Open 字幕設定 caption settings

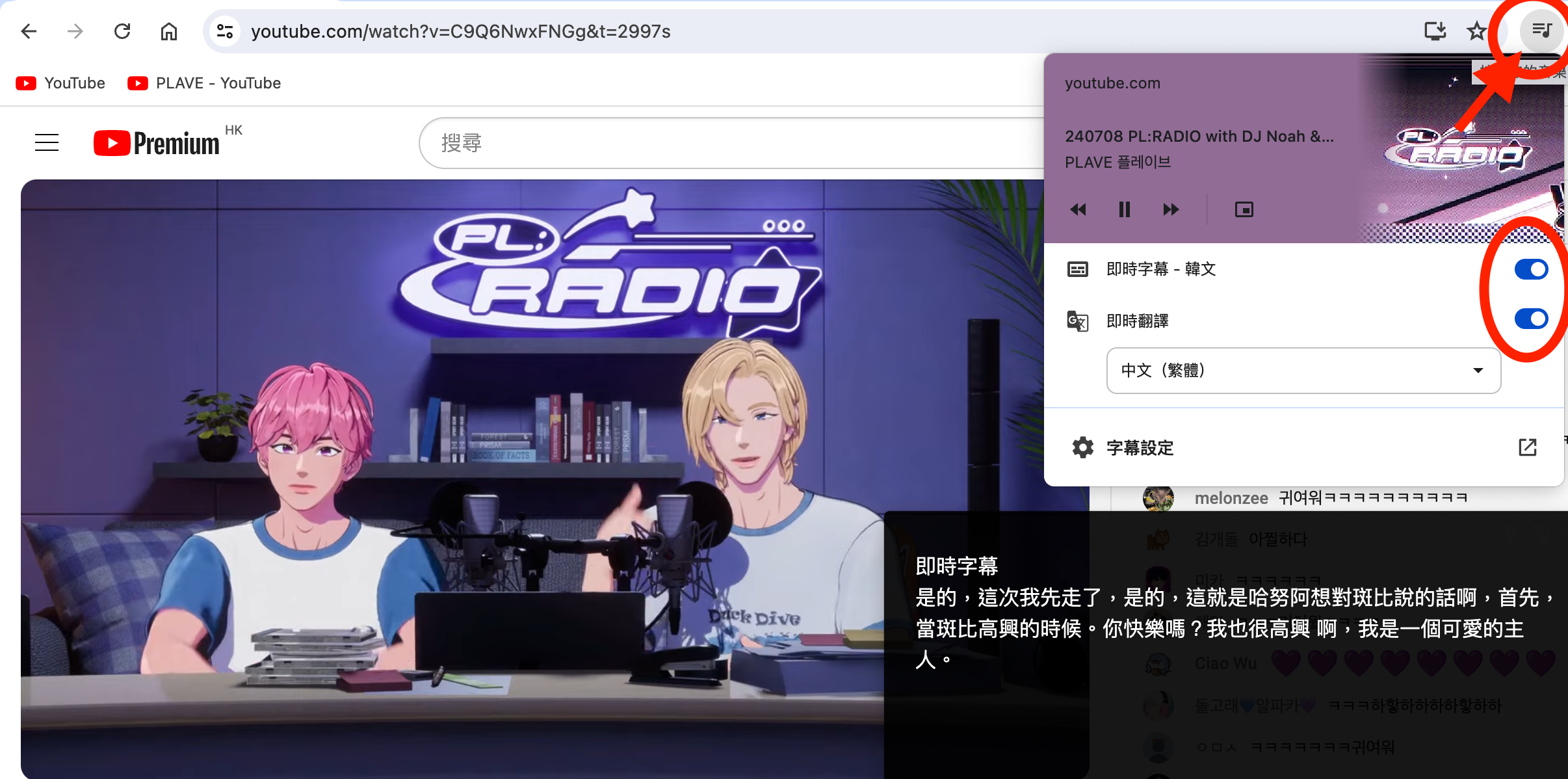(x=1303, y=447)
